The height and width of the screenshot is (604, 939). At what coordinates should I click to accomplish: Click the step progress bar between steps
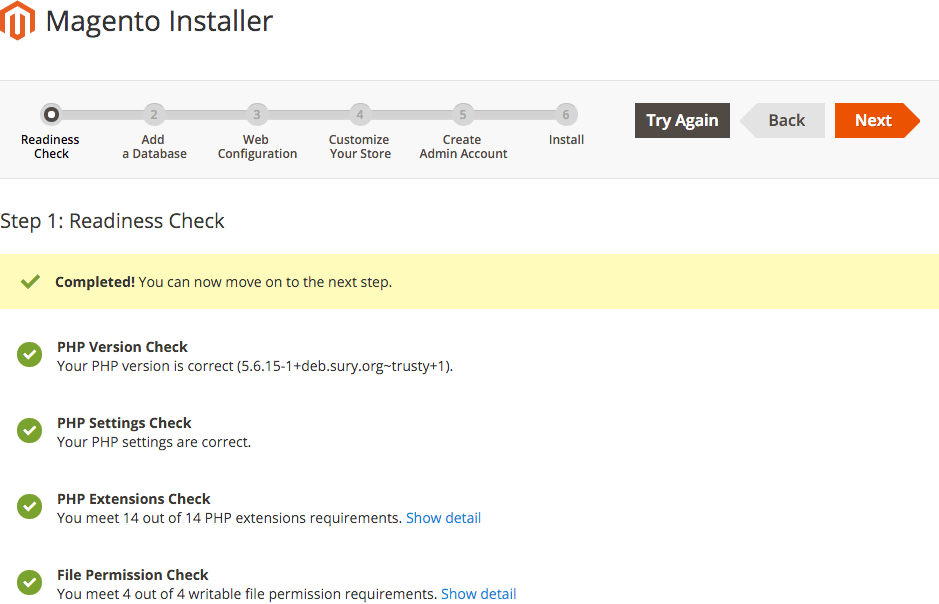coord(308,114)
